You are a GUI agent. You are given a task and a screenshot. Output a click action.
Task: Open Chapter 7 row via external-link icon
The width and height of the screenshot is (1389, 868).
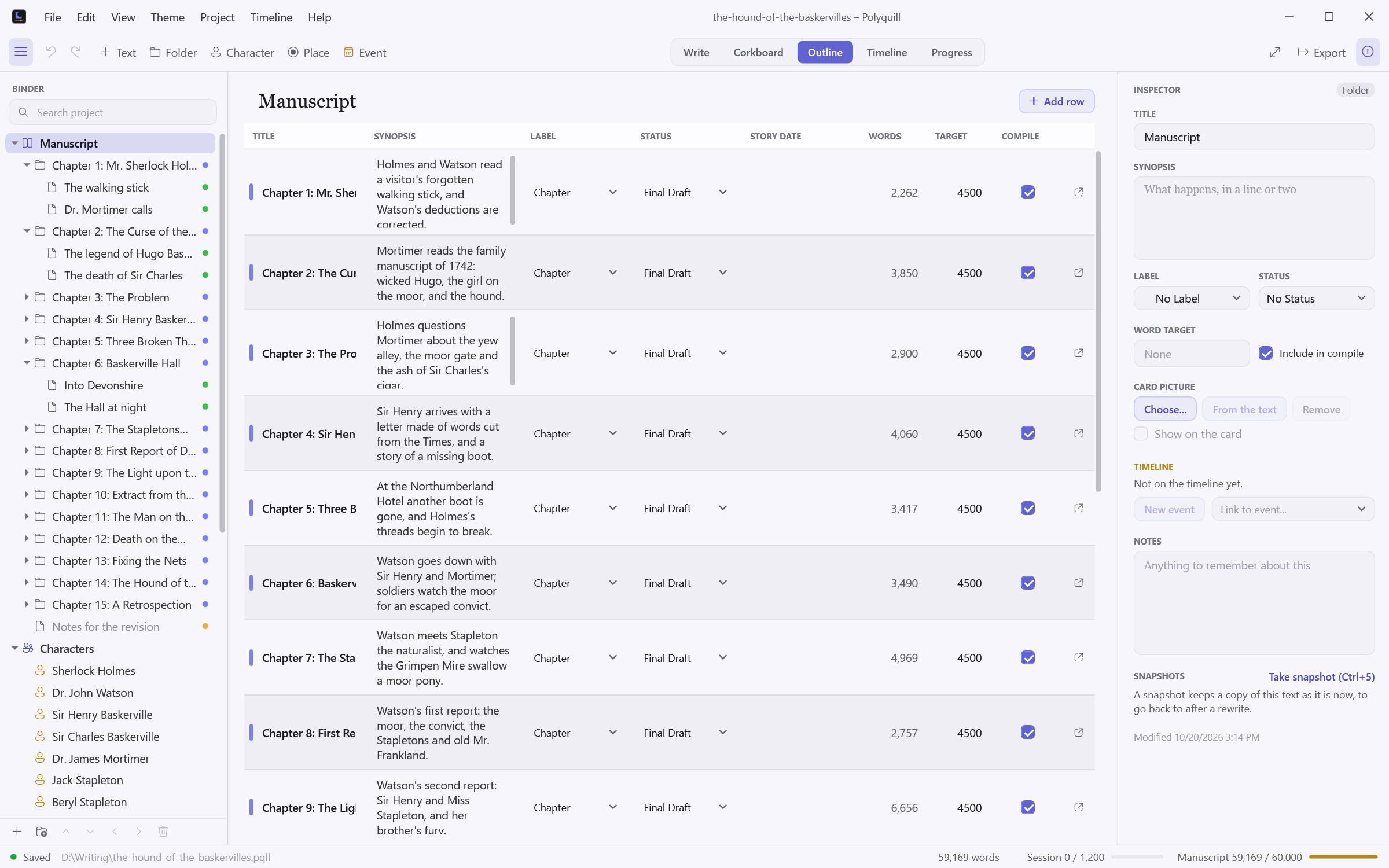point(1079,657)
